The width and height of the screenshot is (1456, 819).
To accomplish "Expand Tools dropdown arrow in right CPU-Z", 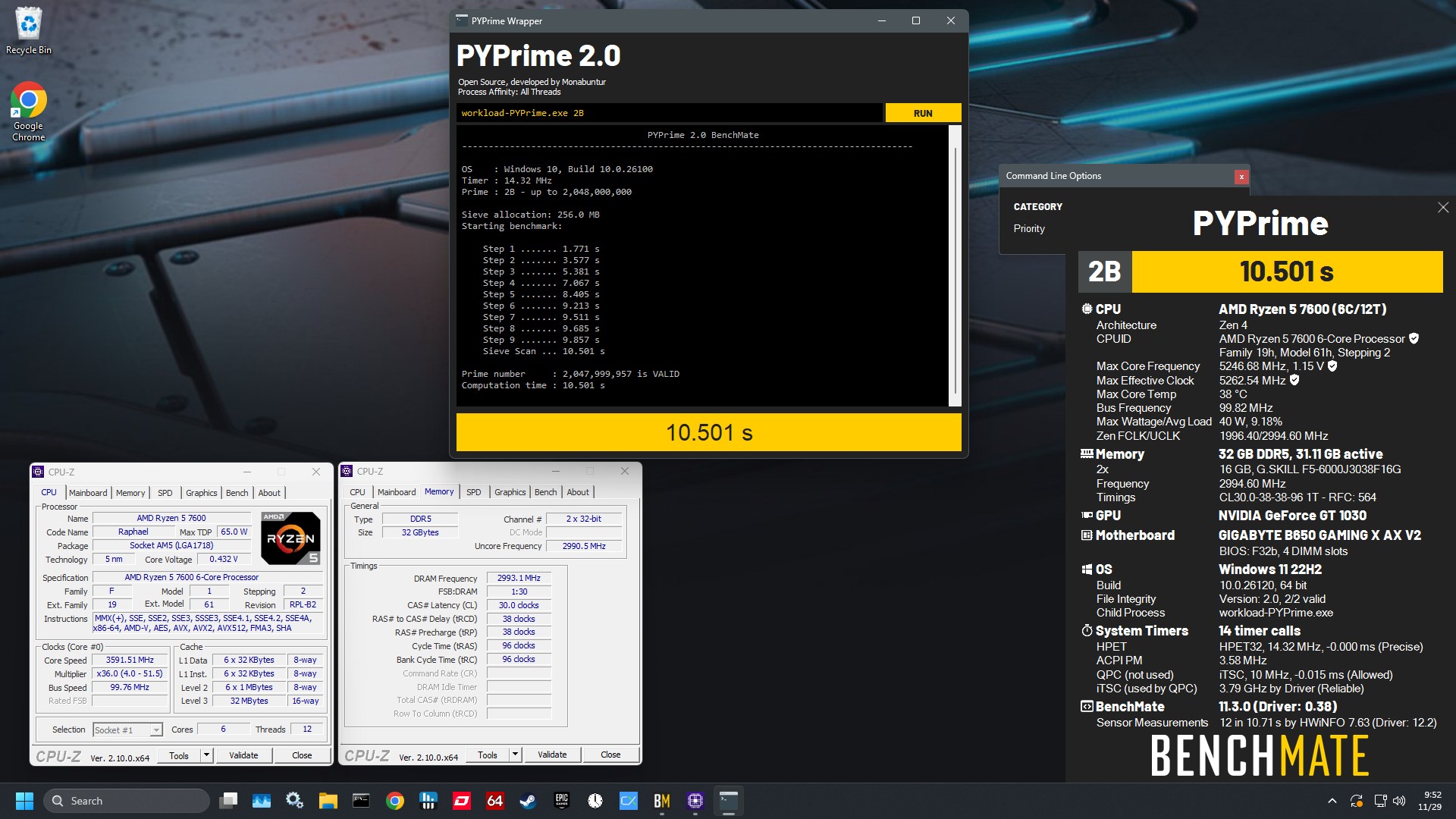I will [x=515, y=755].
